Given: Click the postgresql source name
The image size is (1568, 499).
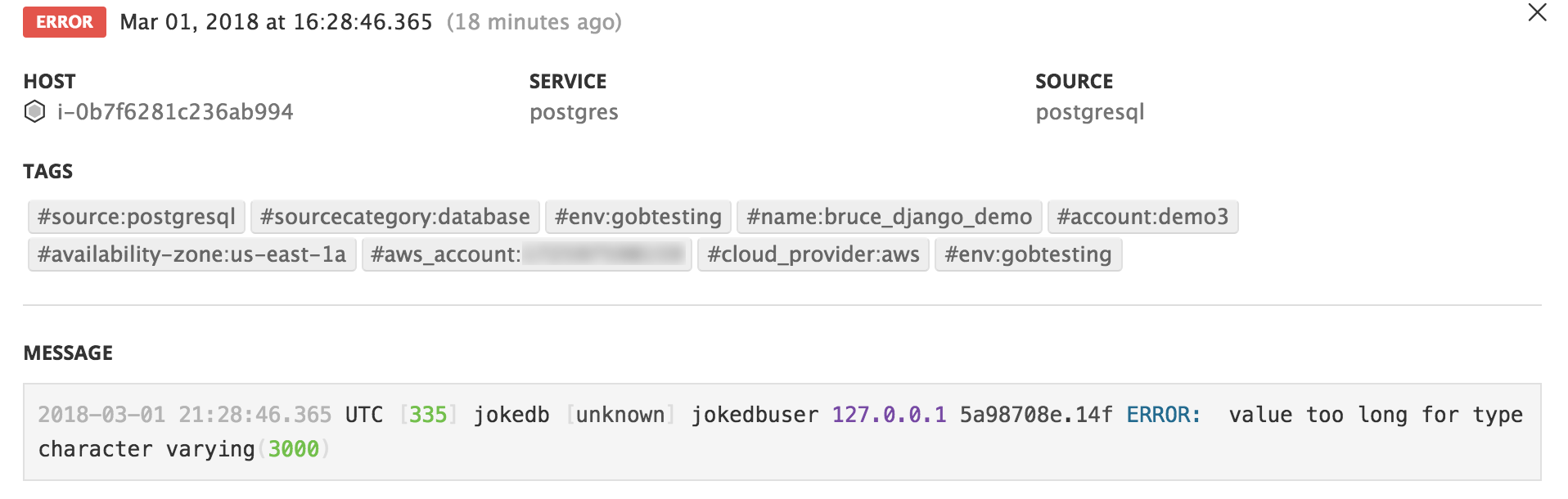Looking at the screenshot, I should 1091,112.
